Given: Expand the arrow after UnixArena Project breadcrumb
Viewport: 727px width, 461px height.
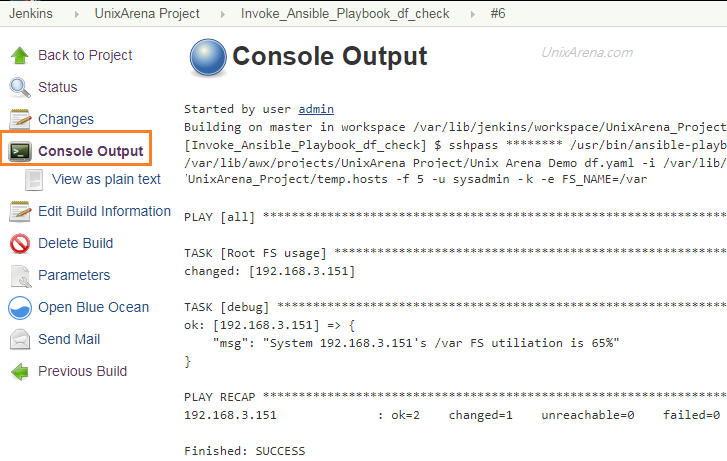Looking at the screenshot, I should [223, 14].
